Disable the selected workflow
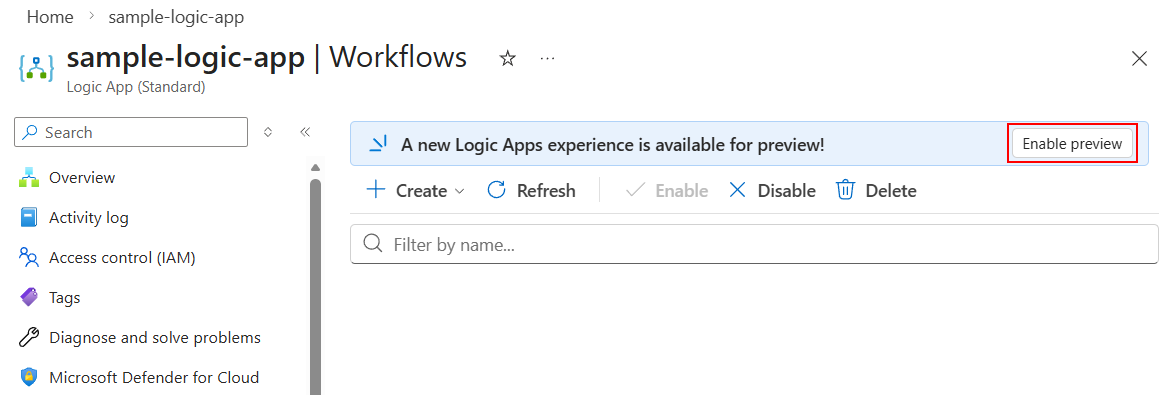 pyautogui.click(x=772, y=191)
